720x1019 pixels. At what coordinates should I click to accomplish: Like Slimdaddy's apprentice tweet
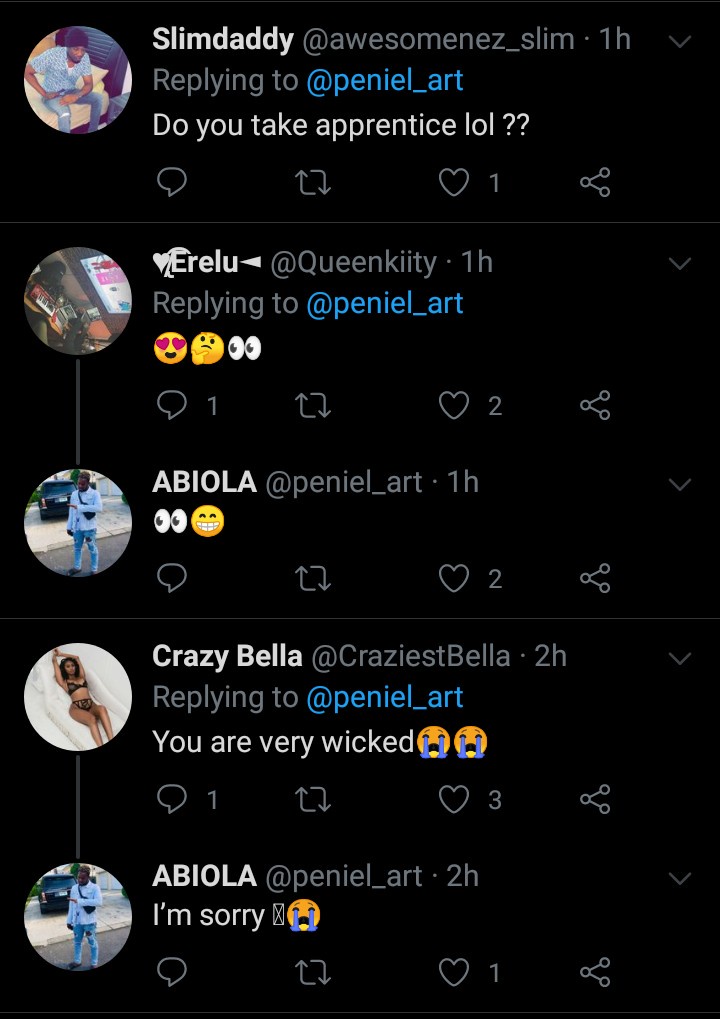click(x=455, y=182)
